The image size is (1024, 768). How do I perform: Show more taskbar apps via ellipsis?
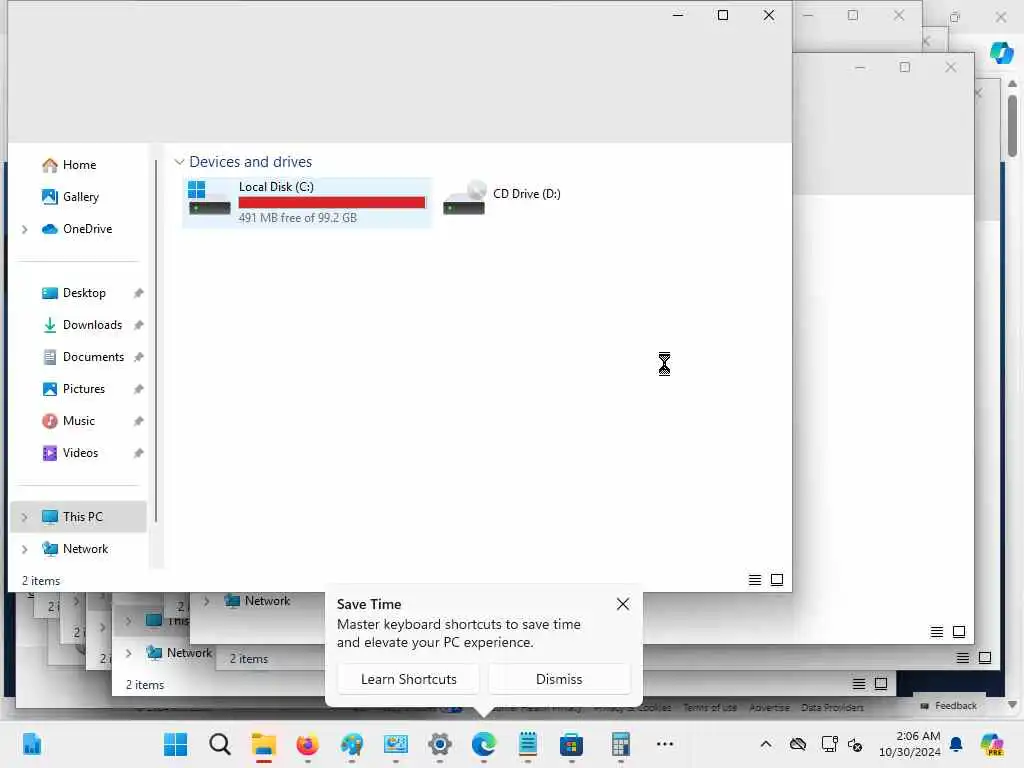[x=665, y=744]
